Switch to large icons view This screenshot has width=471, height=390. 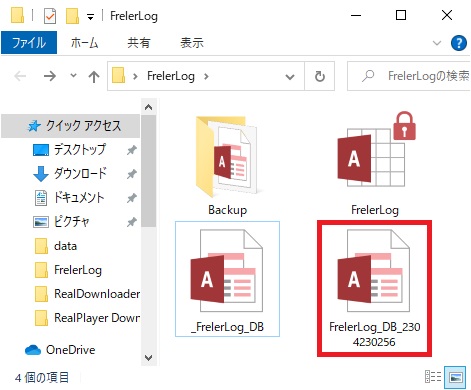click(x=456, y=377)
